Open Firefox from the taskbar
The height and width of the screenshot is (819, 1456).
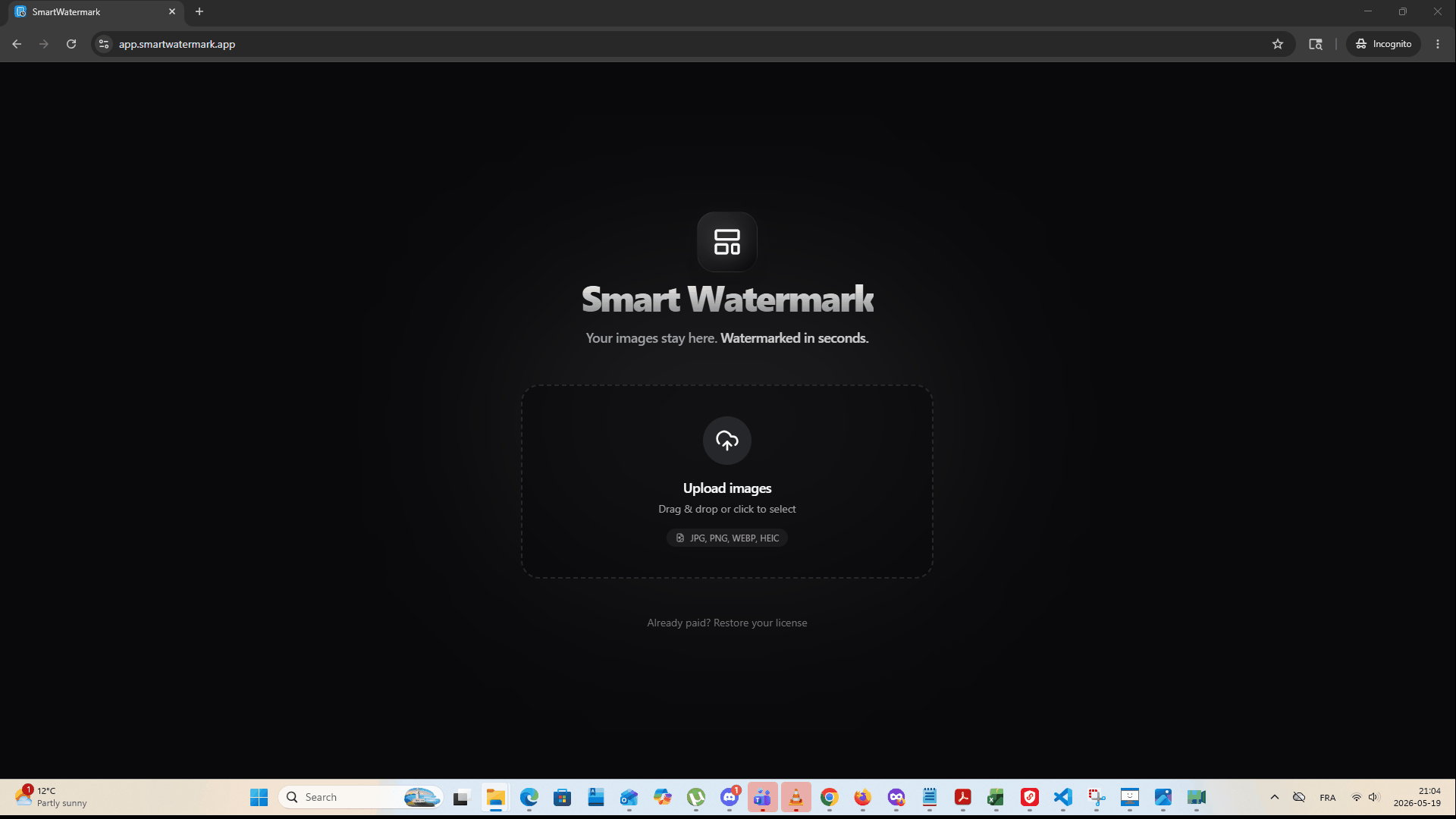863,798
